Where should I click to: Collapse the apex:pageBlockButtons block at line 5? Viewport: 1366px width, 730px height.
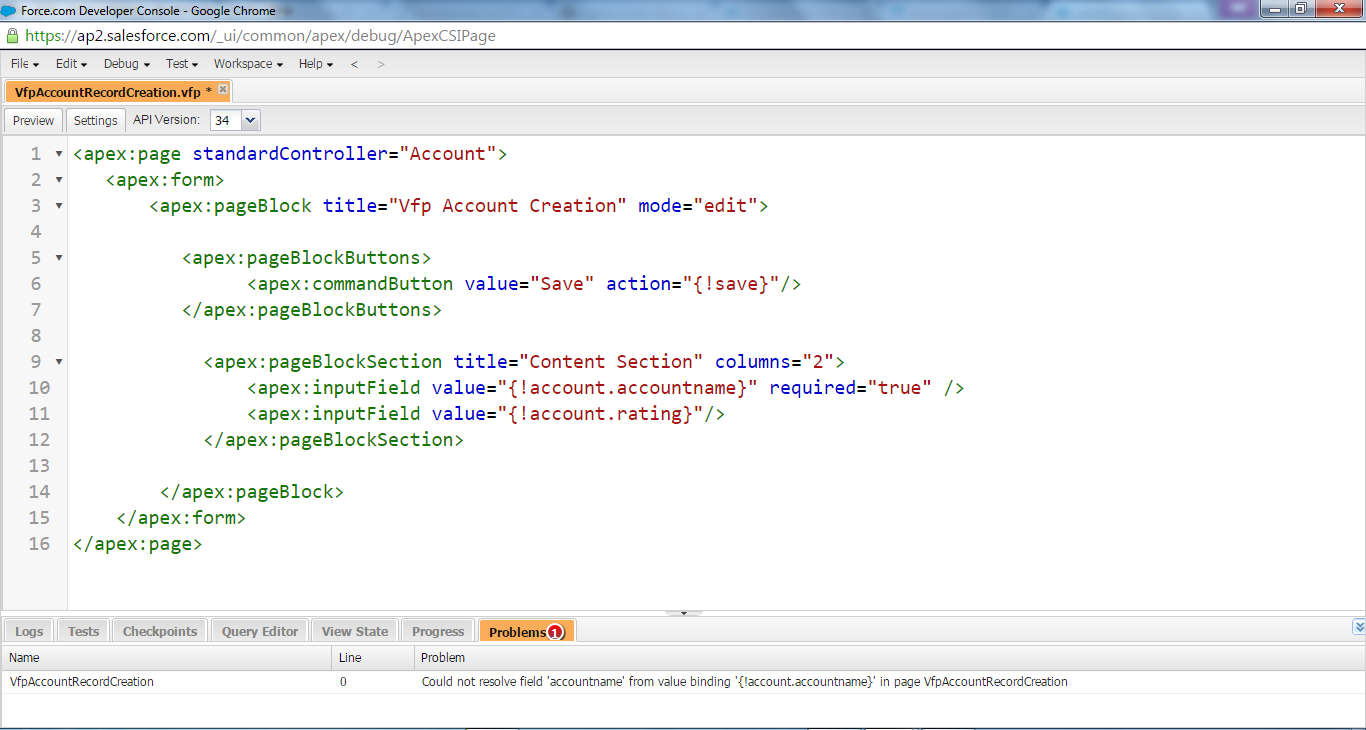(58, 258)
